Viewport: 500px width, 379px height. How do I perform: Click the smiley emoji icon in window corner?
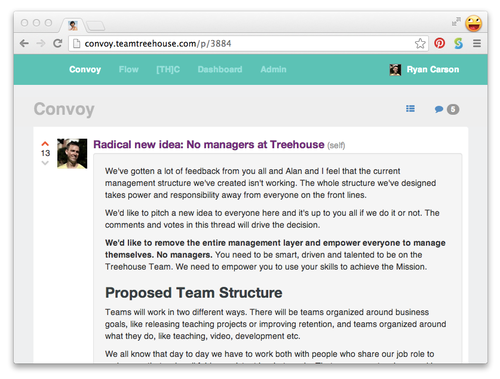point(473,23)
